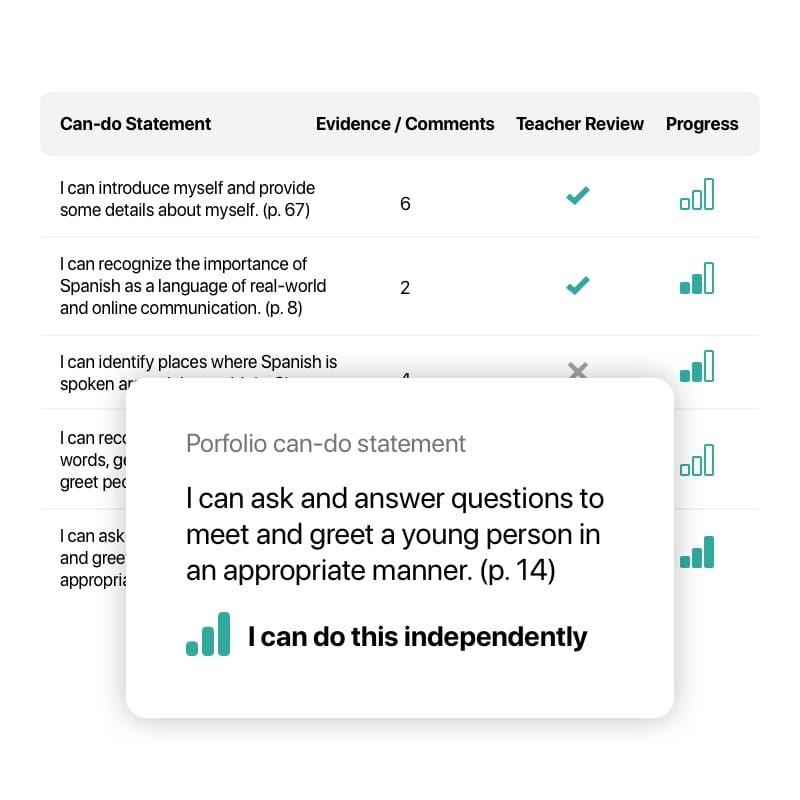Select 'Evidence / Comments' column header
The width and height of the screenshot is (800, 800).
point(405,124)
